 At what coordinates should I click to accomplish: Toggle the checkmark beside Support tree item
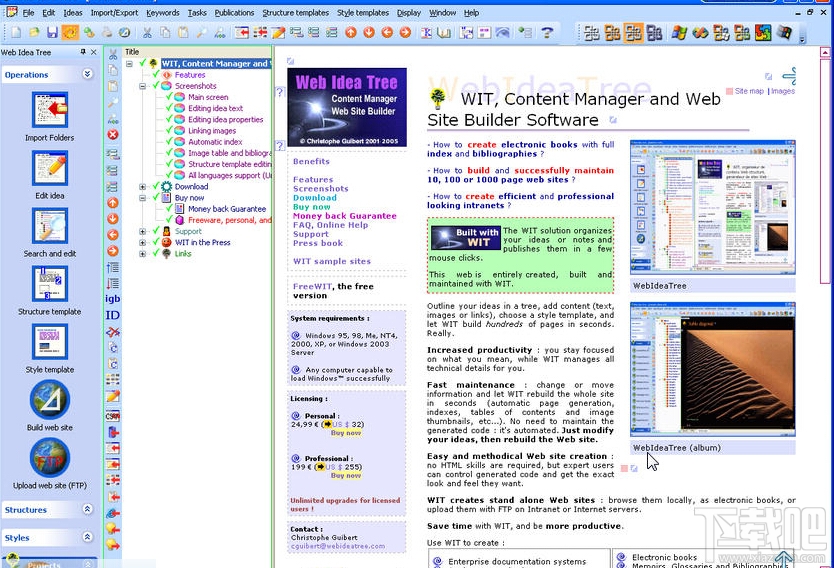156,231
